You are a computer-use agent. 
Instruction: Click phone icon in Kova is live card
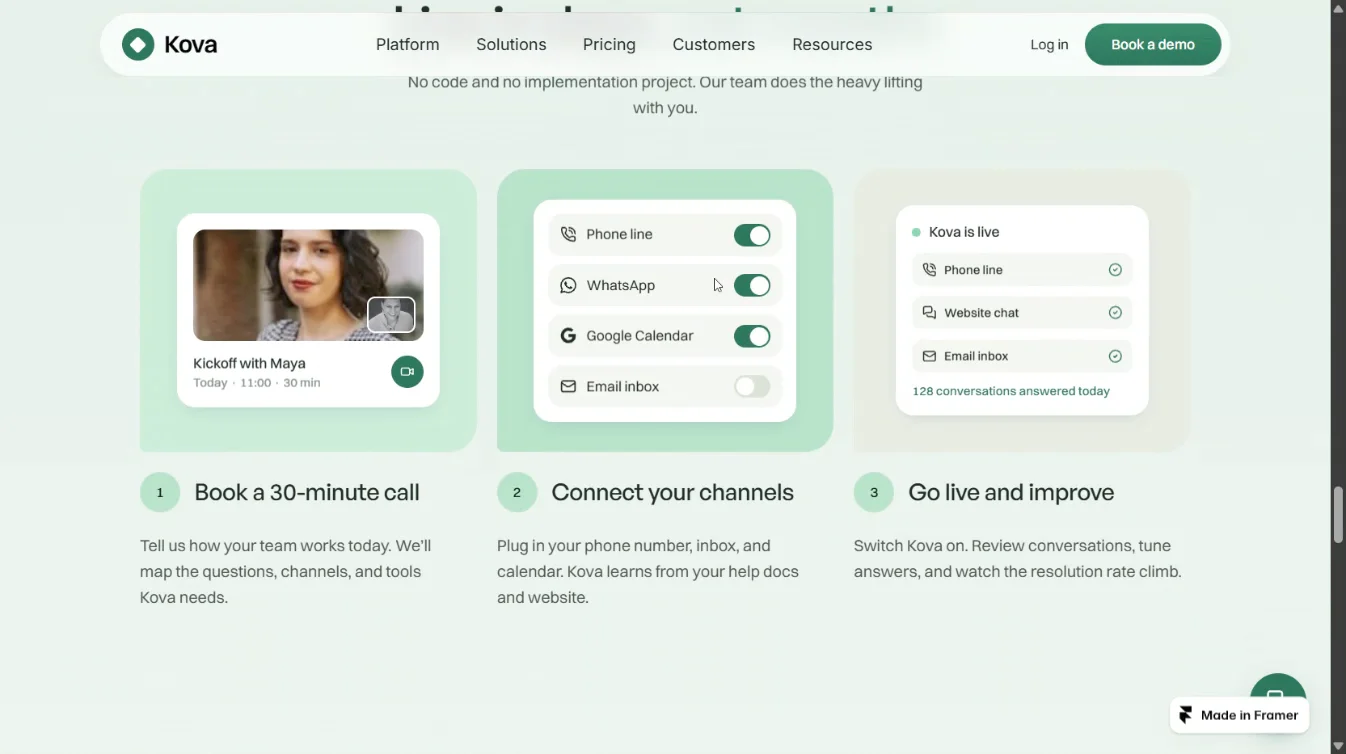(x=929, y=270)
